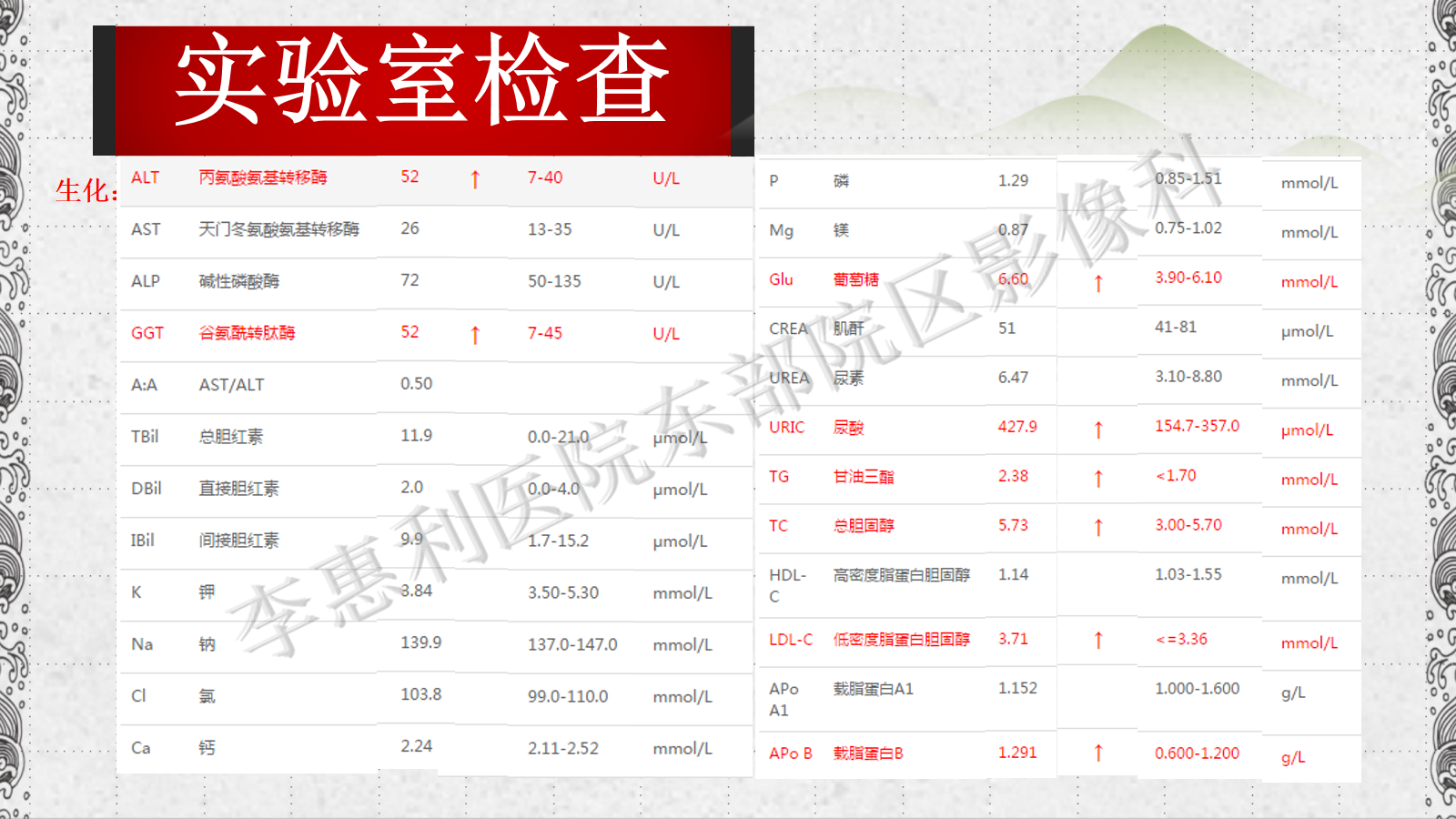Image resolution: width=1456 pixels, height=819 pixels.
Task: Click LDL-C reference range <=3.36
Action: [1181, 639]
